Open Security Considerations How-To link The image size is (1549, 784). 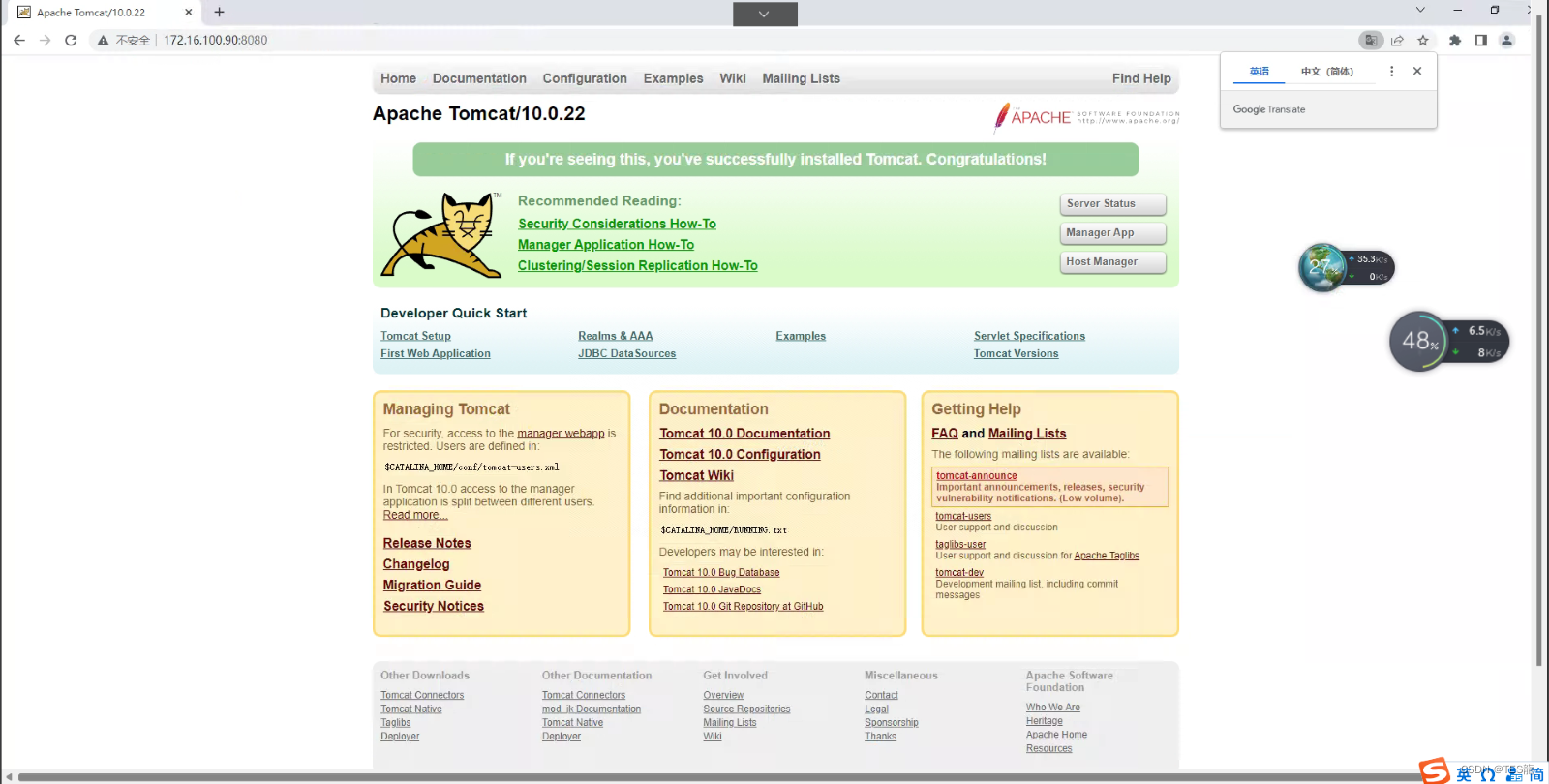[x=617, y=224]
